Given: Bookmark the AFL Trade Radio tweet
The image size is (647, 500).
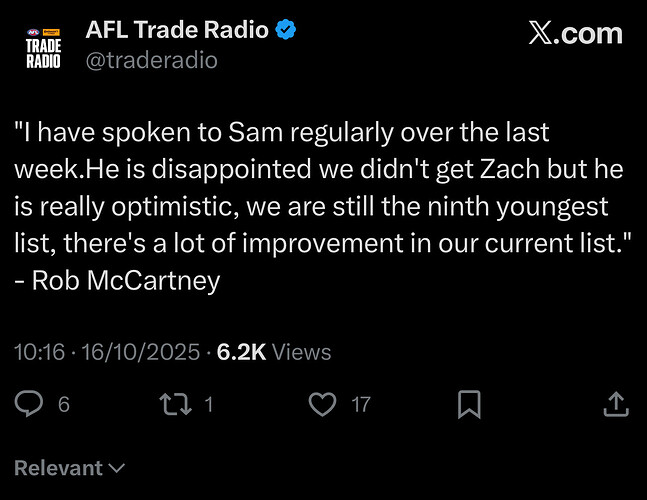Looking at the screenshot, I should click(469, 404).
